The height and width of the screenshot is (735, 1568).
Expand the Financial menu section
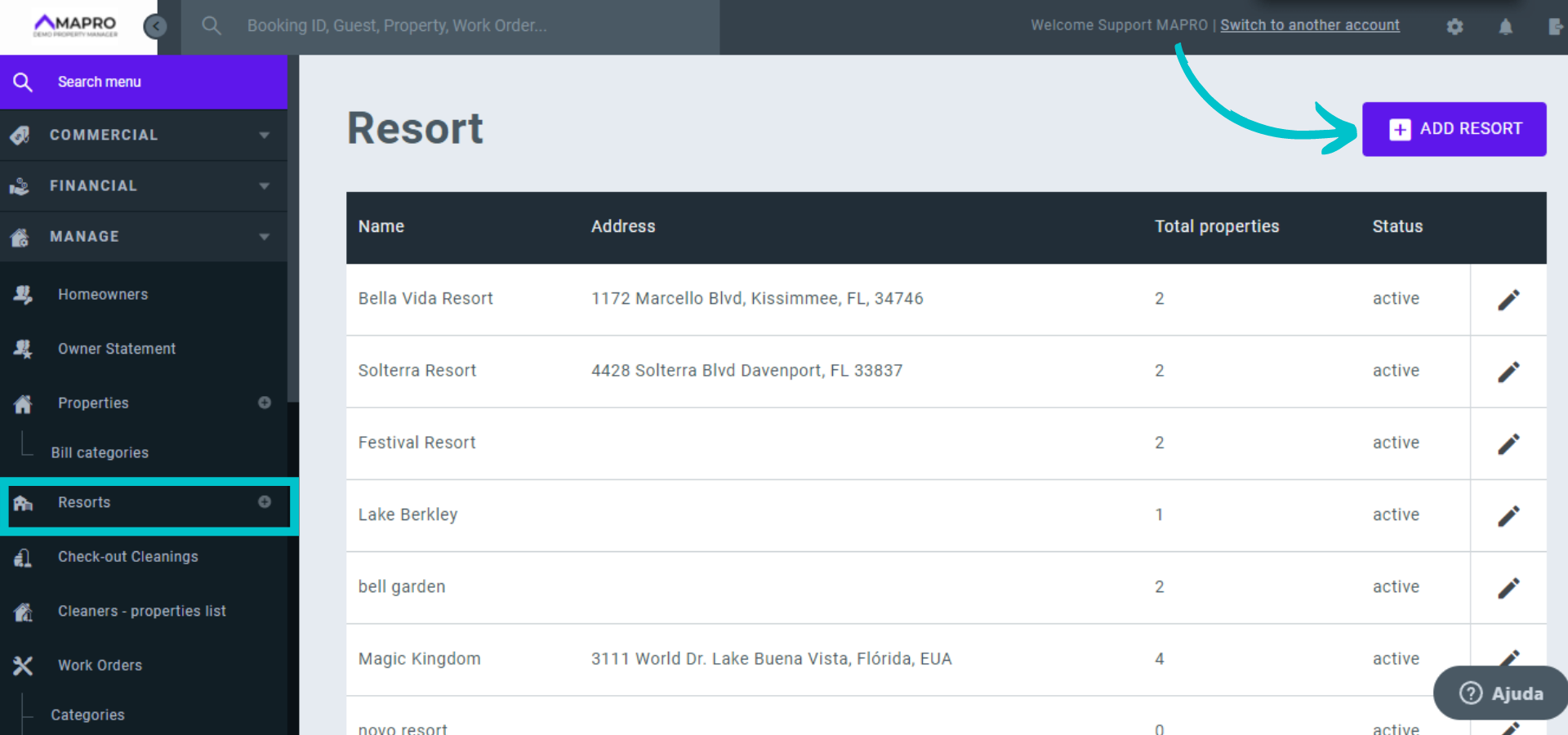pos(144,185)
